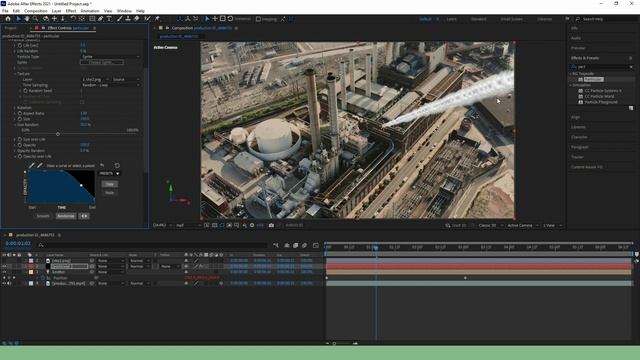The width and height of the screenshot is (640, 360).
Task: Collapse the Texture group triangle
Action: tap(15, 74)
